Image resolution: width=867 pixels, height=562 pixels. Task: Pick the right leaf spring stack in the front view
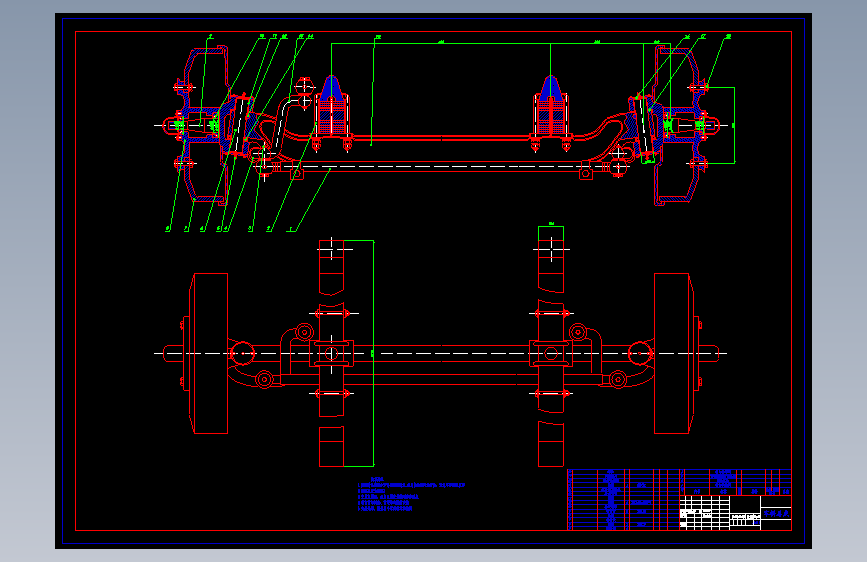tap(550, 115)
